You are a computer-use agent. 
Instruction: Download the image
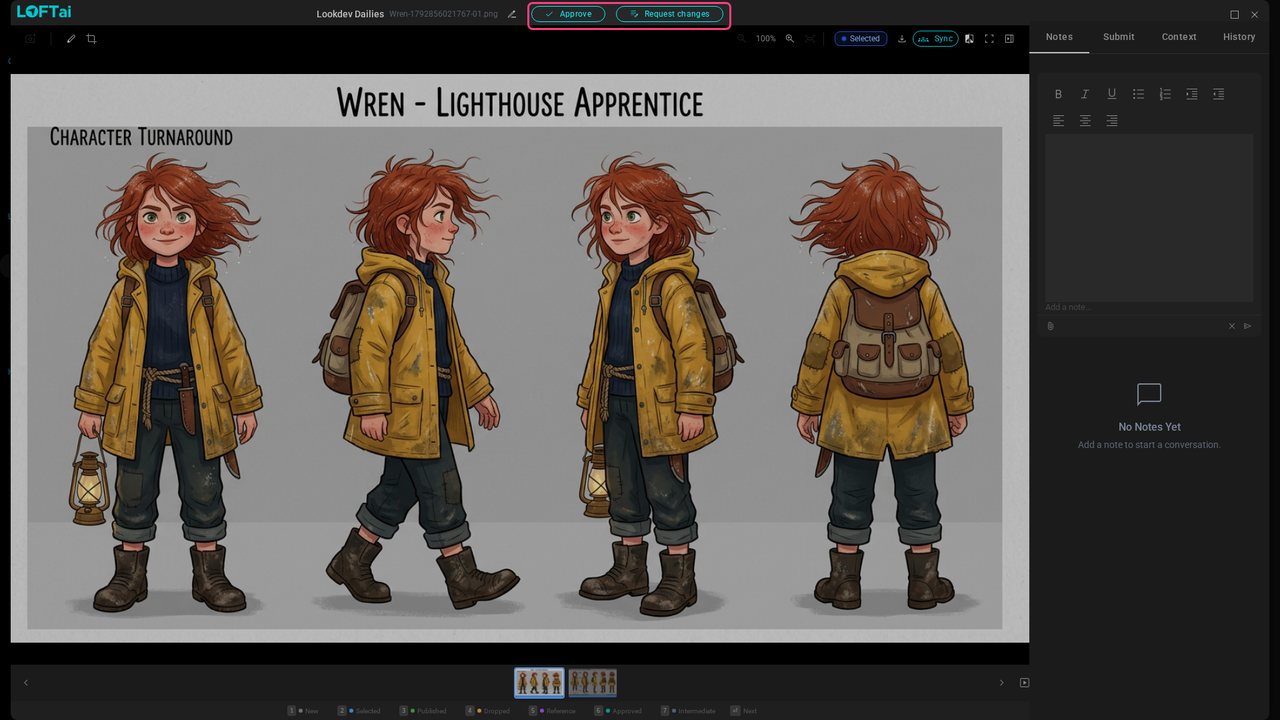pyautogui.click(x=902, y=39)
